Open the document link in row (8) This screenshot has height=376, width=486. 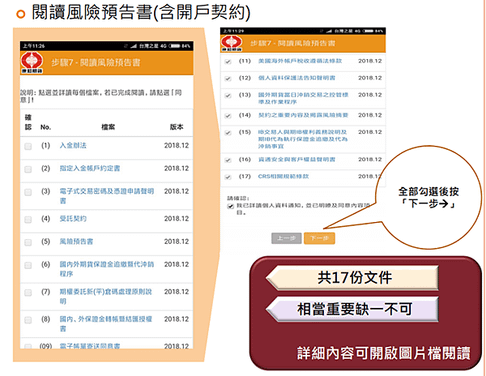[106, 324]
